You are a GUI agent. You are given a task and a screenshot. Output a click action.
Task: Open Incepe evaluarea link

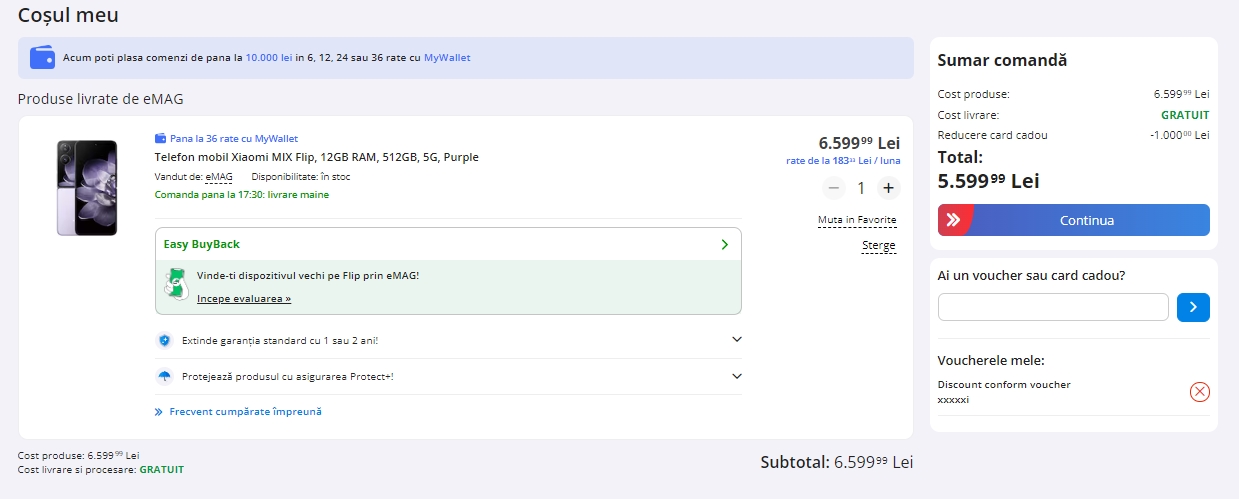click(244, 298)
